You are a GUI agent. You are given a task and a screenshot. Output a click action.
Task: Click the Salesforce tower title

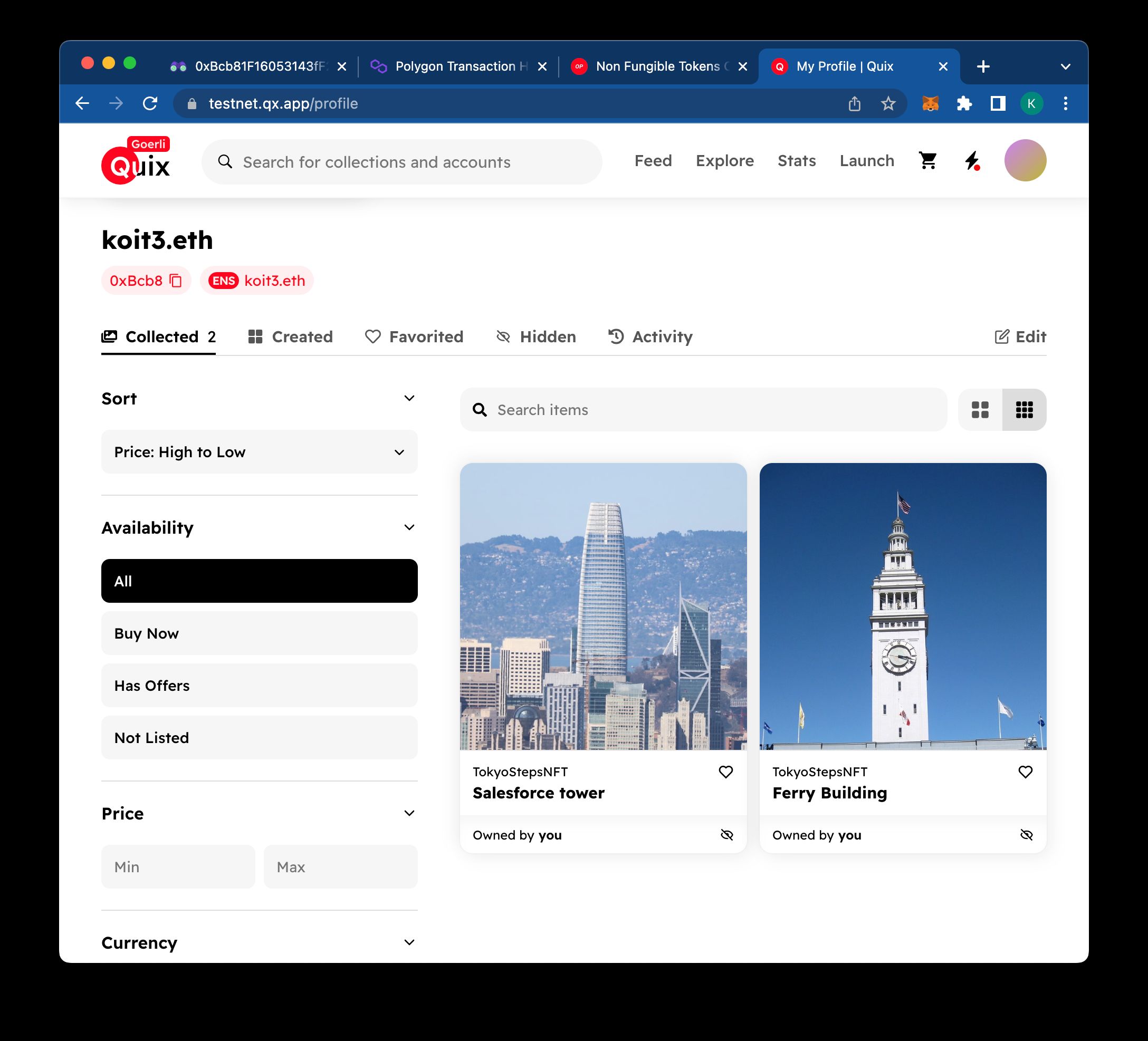pyautogui.click(x=538, y=793)
